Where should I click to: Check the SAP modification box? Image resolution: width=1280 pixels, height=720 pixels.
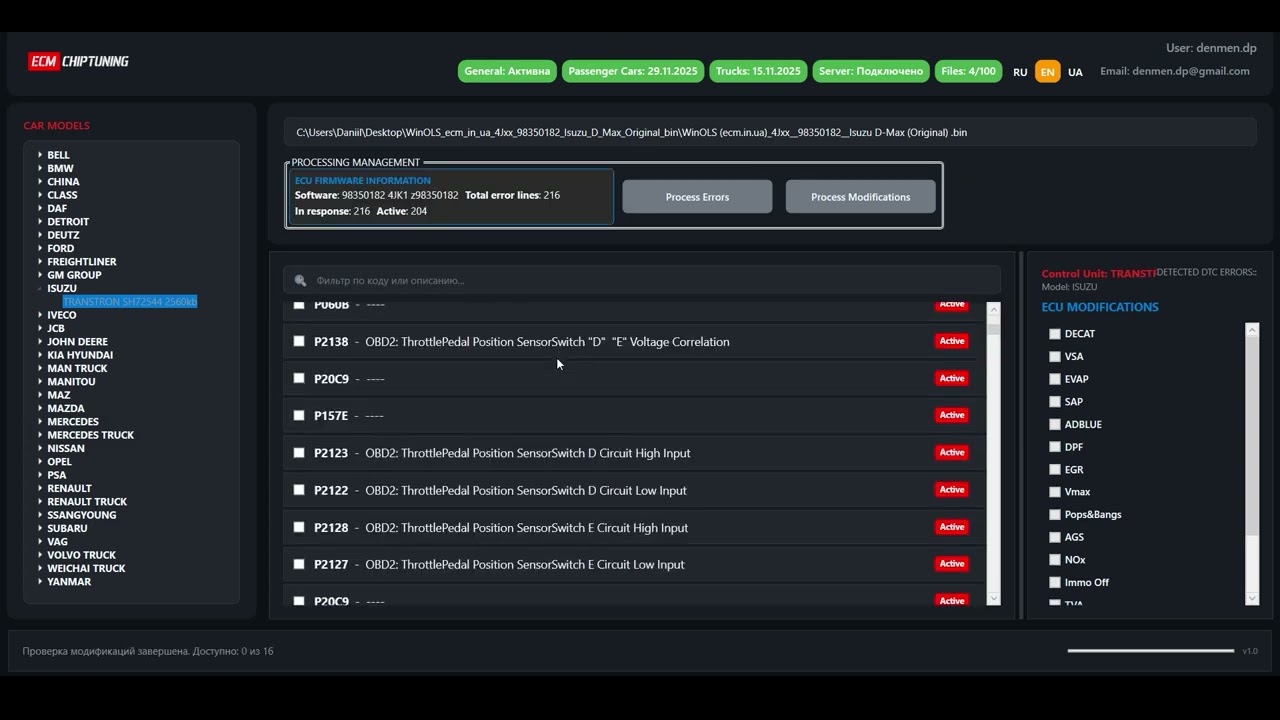1055,401
